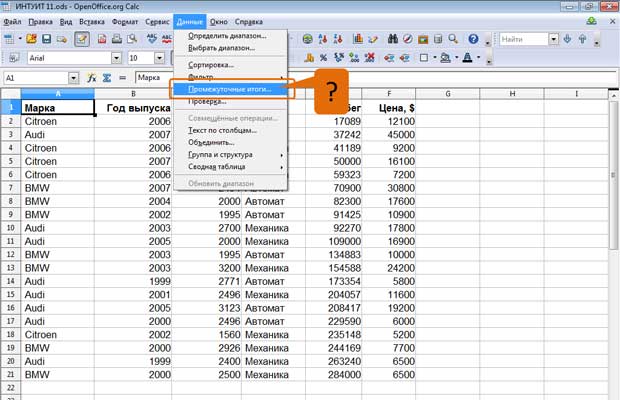Click the Send document by e-mail icon
The height and width of the screenshot is (400, 620).
(x=61, y=39)
